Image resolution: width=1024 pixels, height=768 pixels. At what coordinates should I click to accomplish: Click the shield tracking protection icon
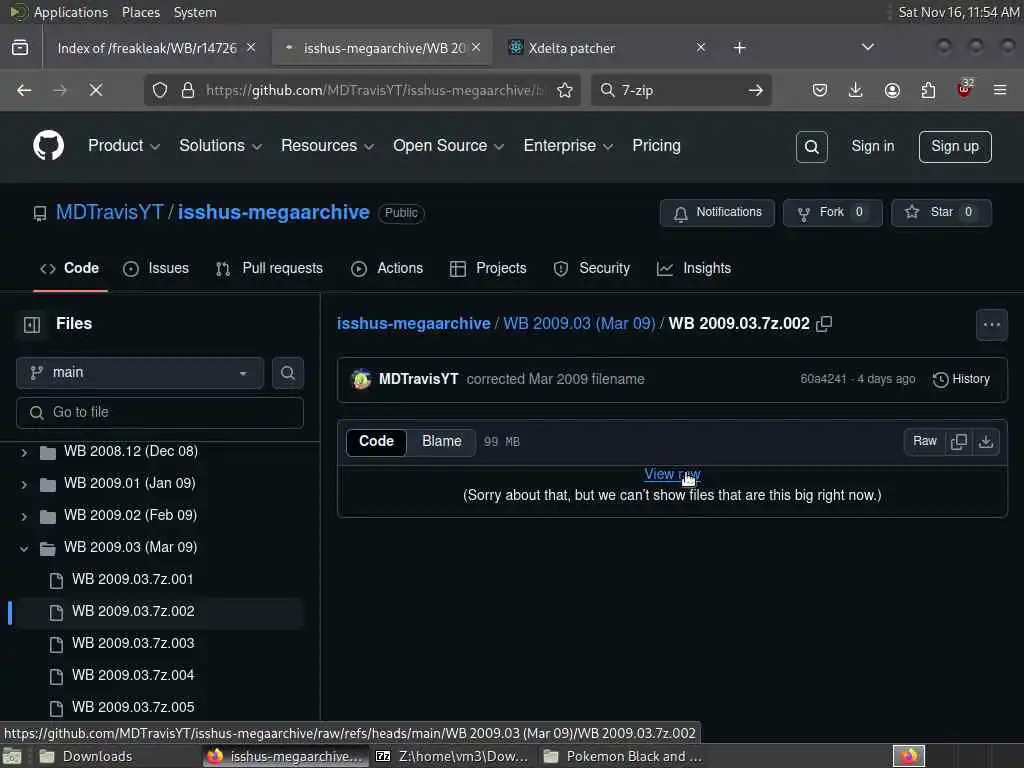click(x=160, y=90)
